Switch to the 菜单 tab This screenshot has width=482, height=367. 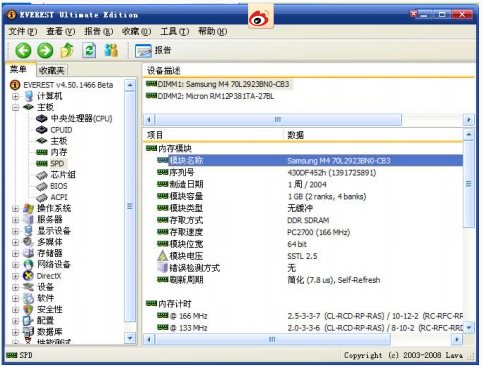click(x=18, y=69)
